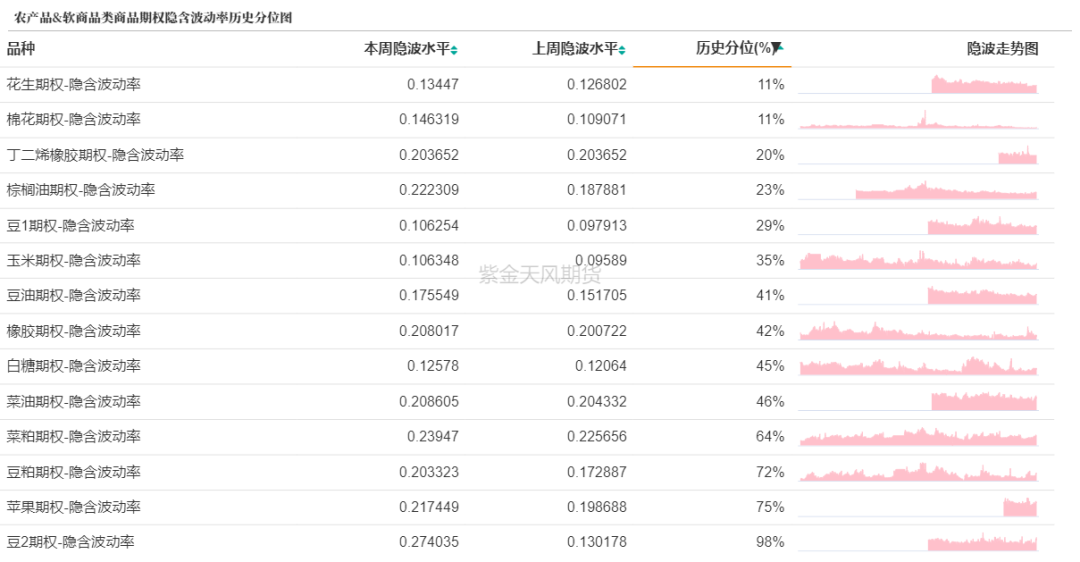
Task: View the 白糖期权 trend sparkline
Action: [x=918, y=366]
